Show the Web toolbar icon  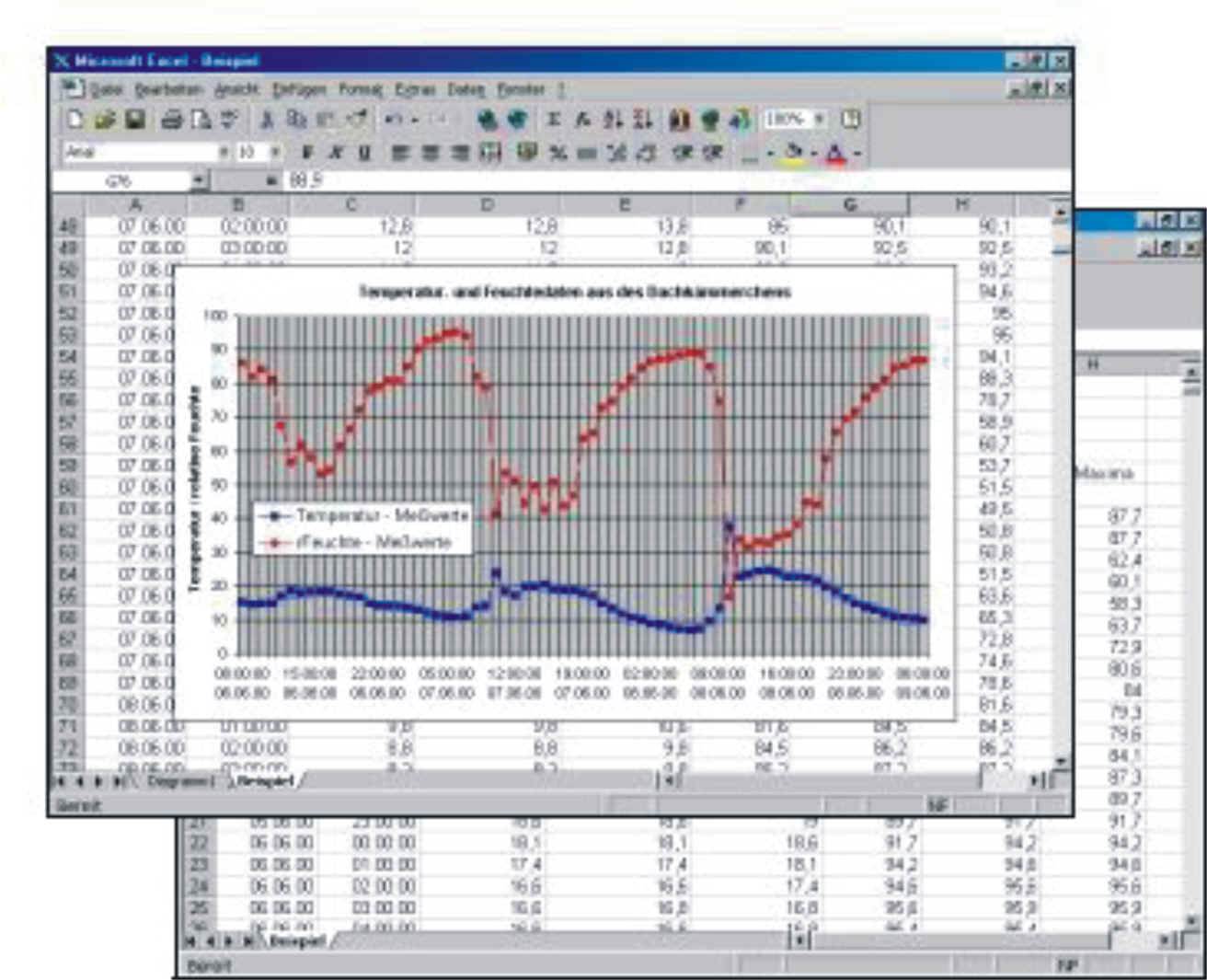coord(518,120)
